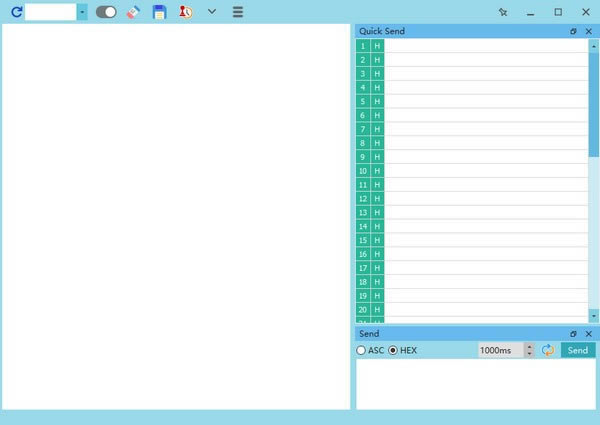600x425 pixels.
Task: Open the serial port combo box dropdown
Action: tap(82, 12)
